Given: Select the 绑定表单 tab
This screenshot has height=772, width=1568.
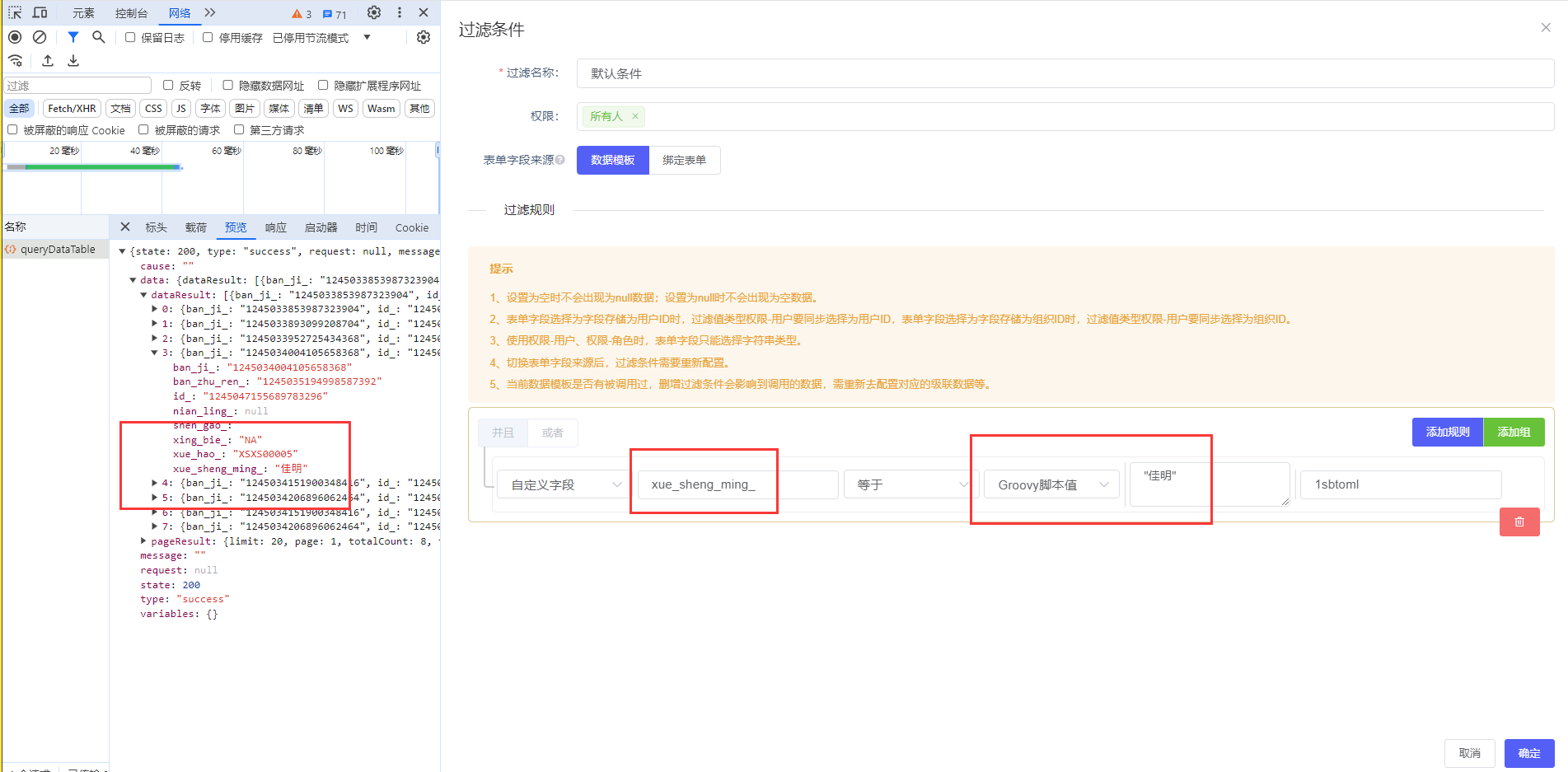Looking at the screenshot, I should 684,160.
